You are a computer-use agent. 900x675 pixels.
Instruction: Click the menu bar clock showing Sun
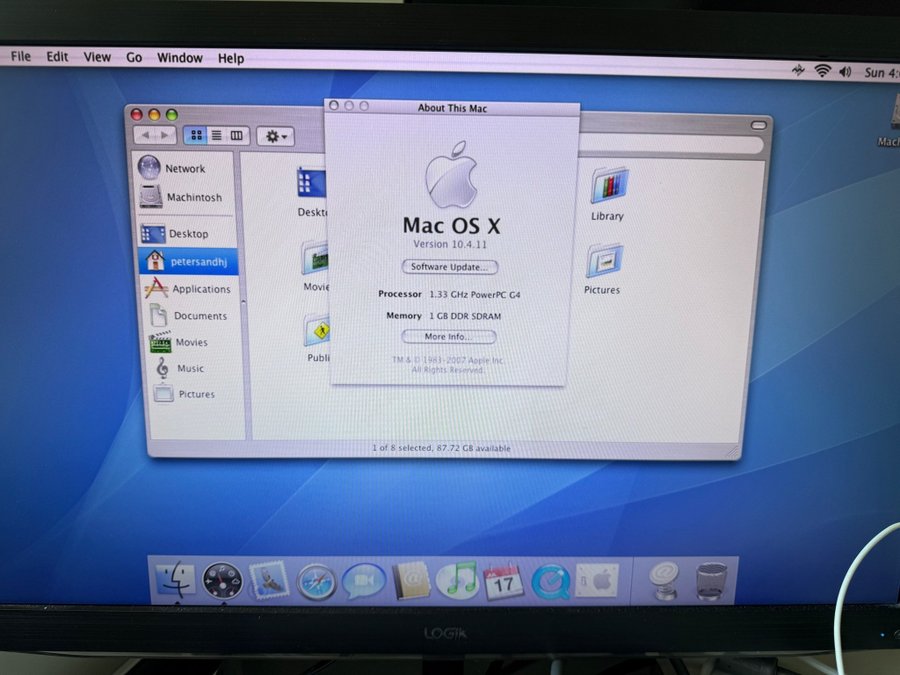point(882,73)
